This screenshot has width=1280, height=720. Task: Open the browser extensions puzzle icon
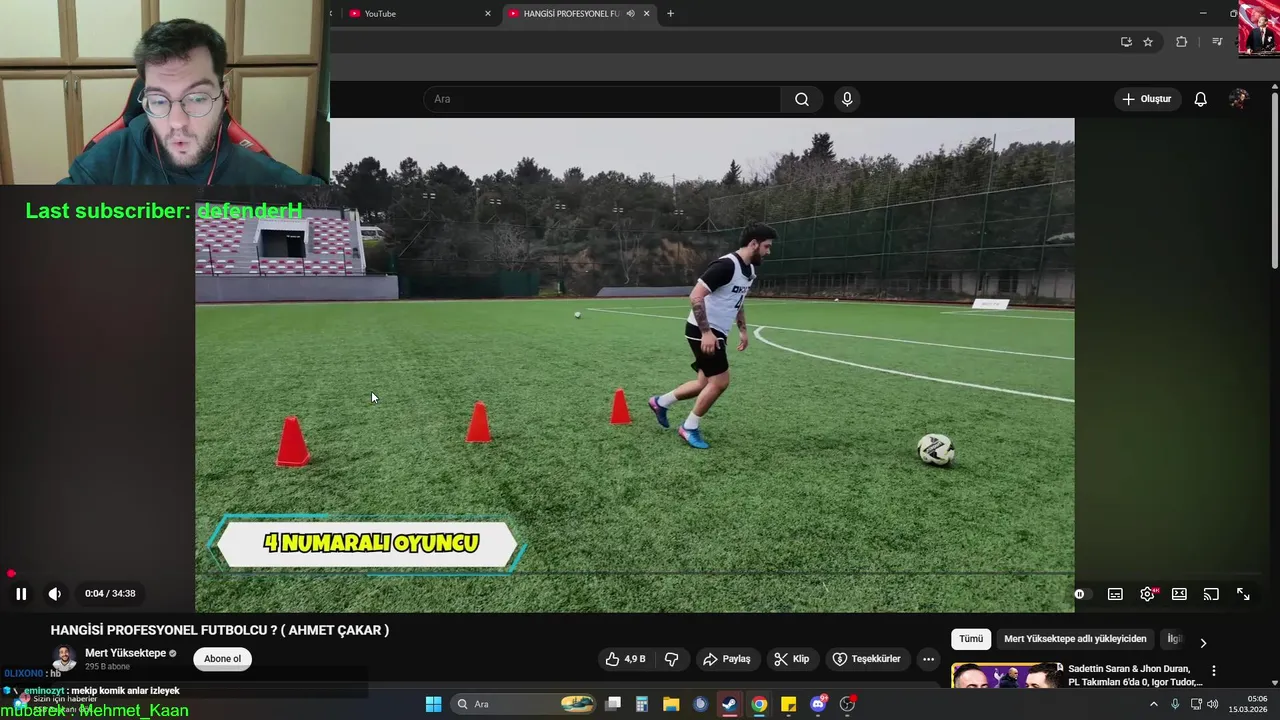pos(1181,42)
